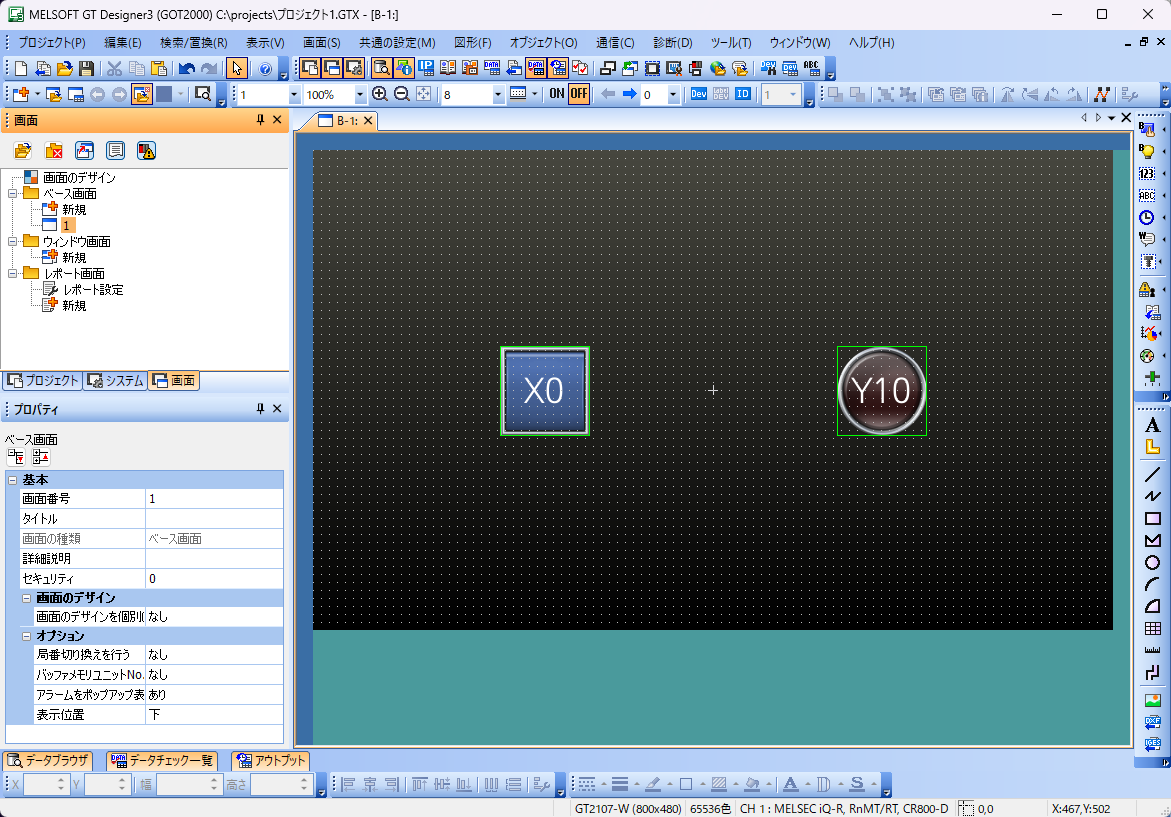Click the X0 switch object on canvas
This screenshot has width=1171, height=817.
pyautogui.click(x=544, y=391)
